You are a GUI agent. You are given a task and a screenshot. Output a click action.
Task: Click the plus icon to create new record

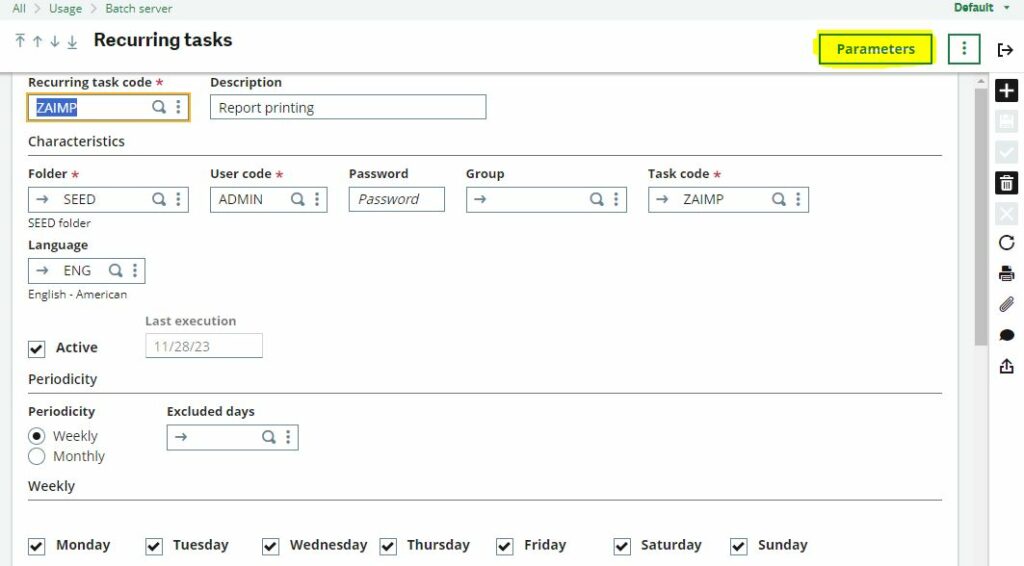(1006, 92)
